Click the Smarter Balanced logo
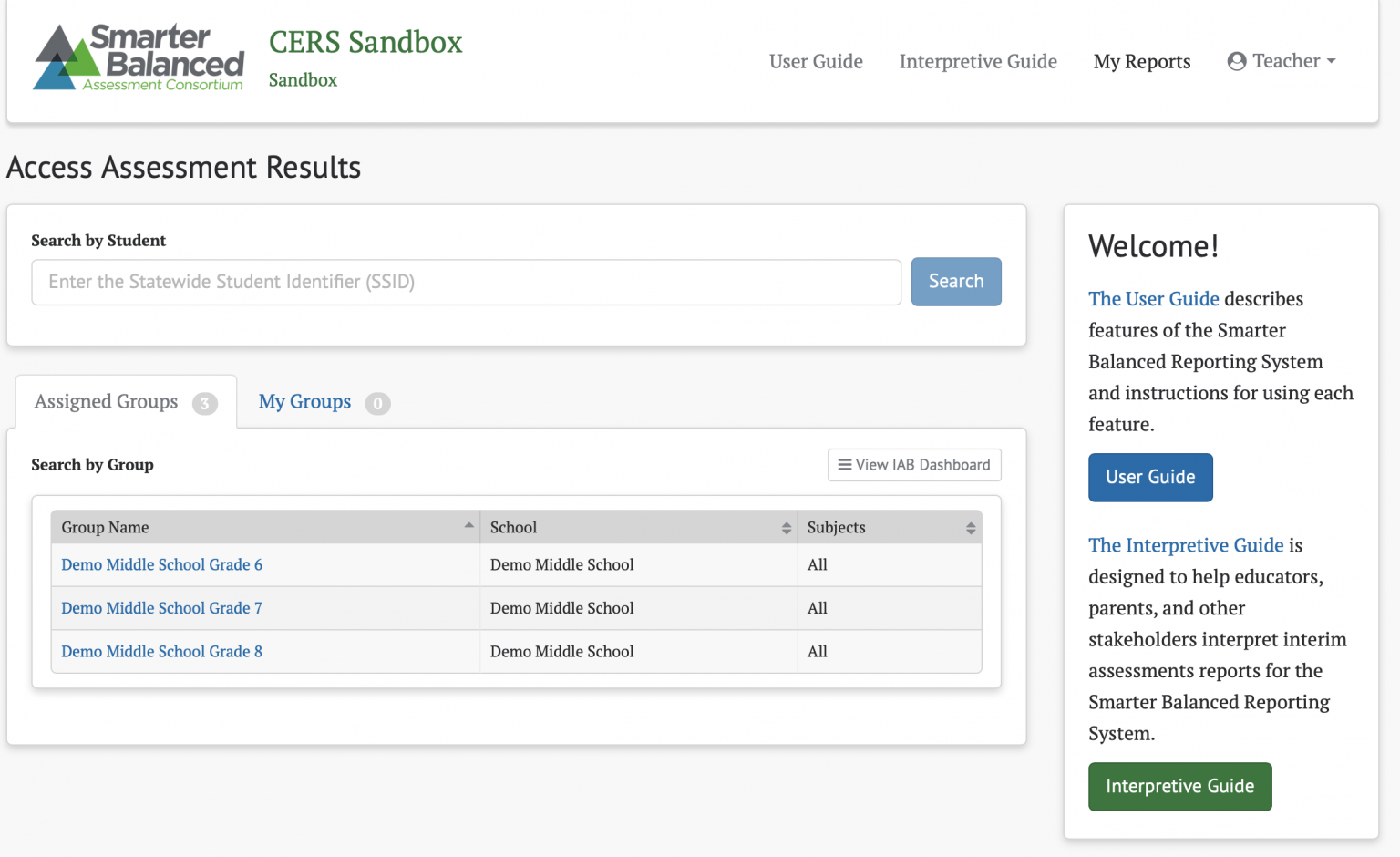This screenshot has width=1400, height=857. (x=139, y=57)
